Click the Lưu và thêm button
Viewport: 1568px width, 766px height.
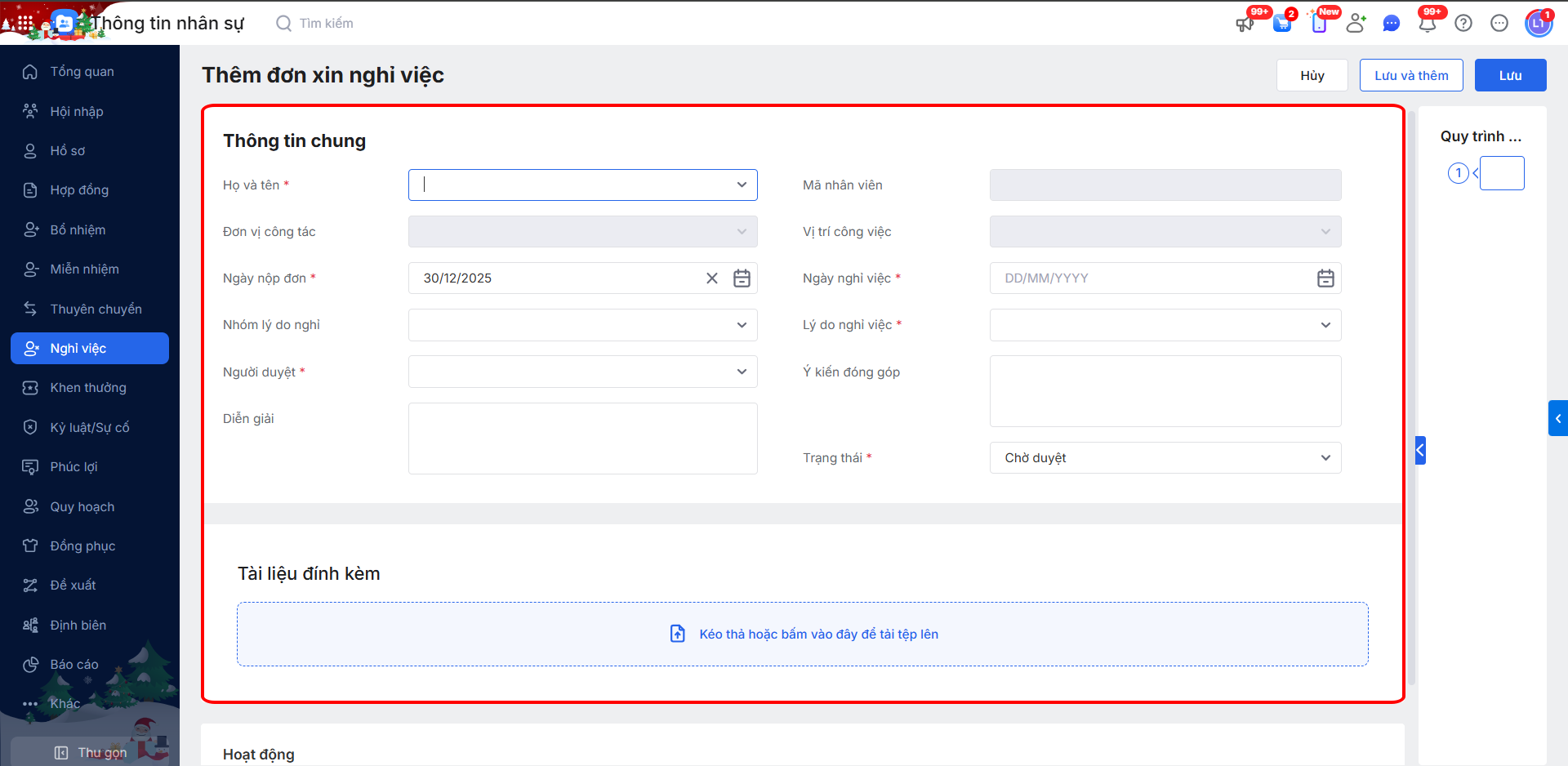pos(1410,75)
